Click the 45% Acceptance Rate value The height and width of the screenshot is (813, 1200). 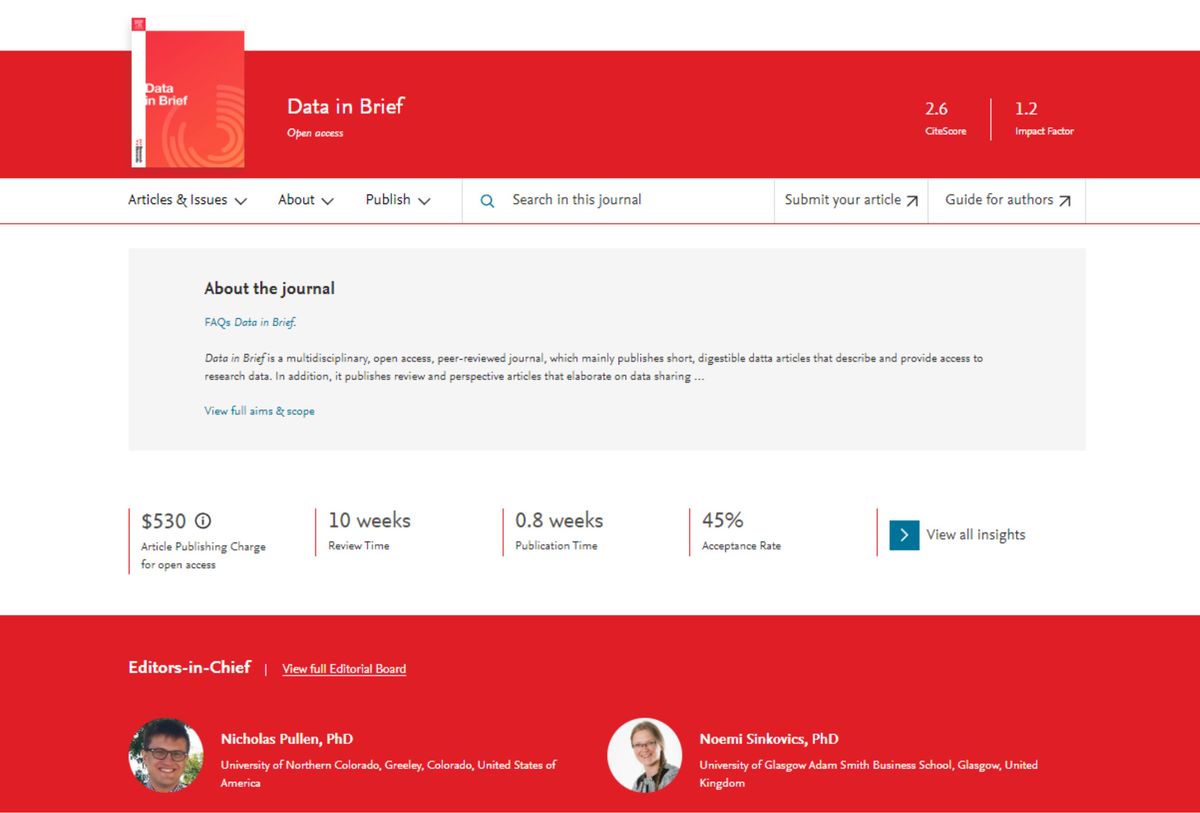click(723, 520)
